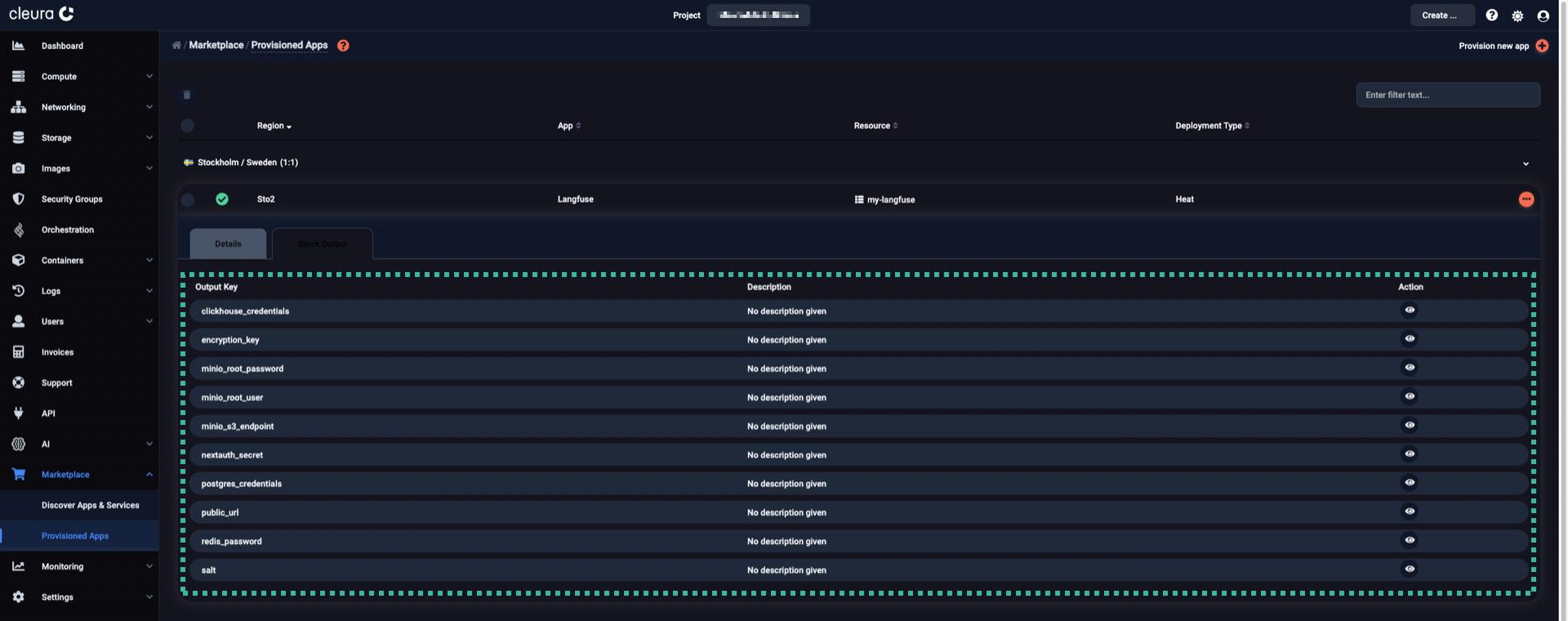The height and width of the screenshot is (621, 1568).
Task: Click the settings gear icon in top bar
Action: pyautogui.click(x=1517, y=16)
